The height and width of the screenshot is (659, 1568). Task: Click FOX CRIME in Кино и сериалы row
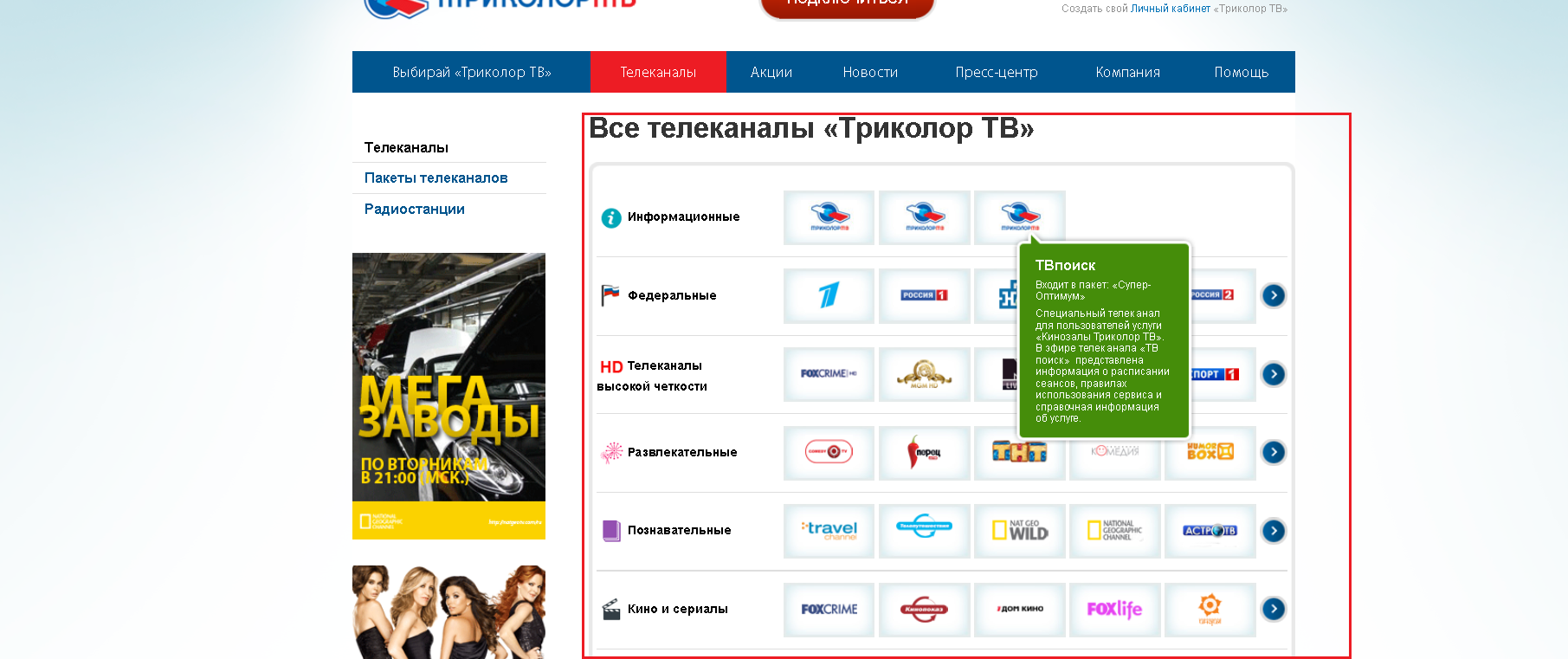pyautogui.click(x=829, y=610)
